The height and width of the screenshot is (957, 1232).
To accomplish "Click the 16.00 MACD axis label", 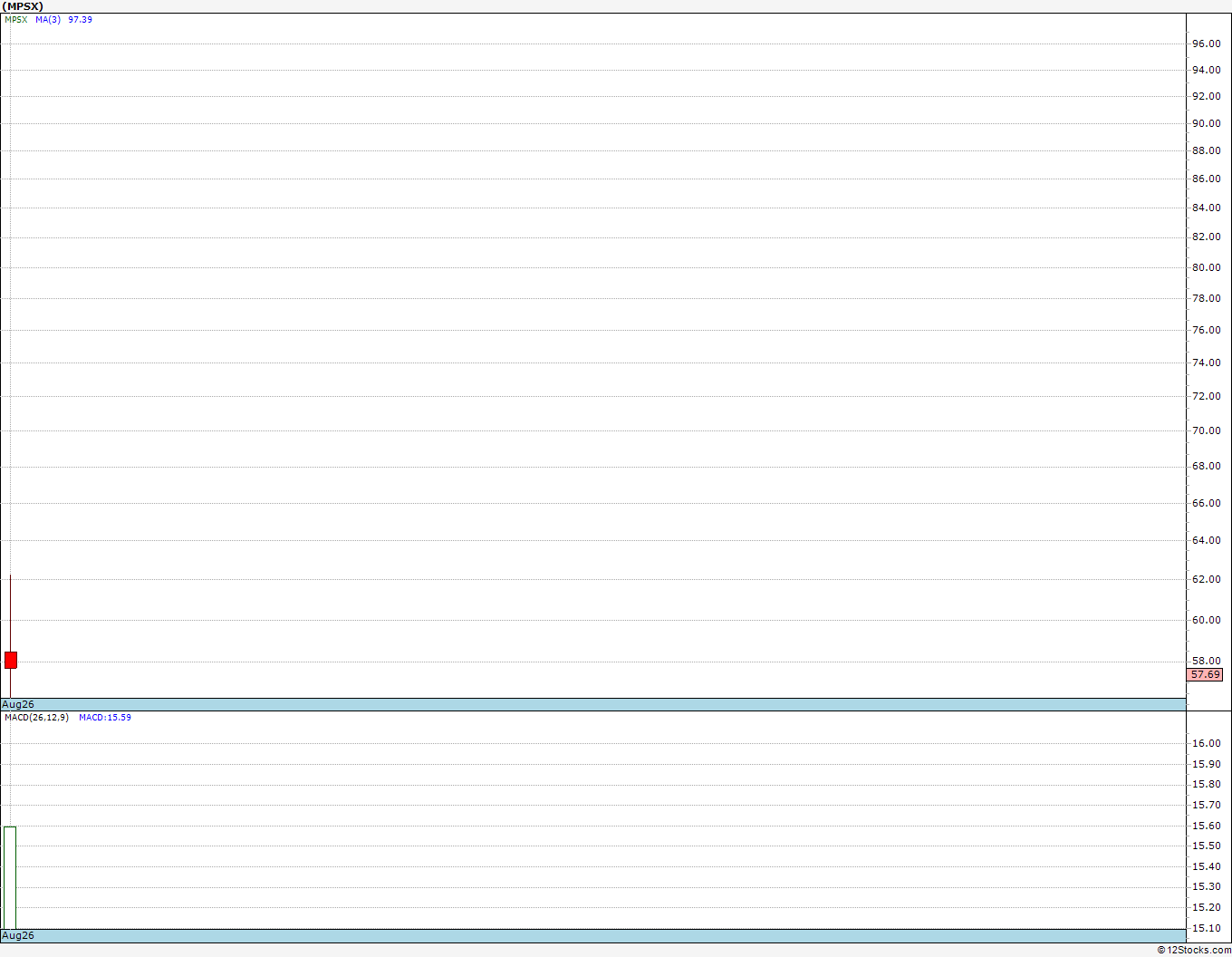I will pyautogui.click(x=1206, y=743).
